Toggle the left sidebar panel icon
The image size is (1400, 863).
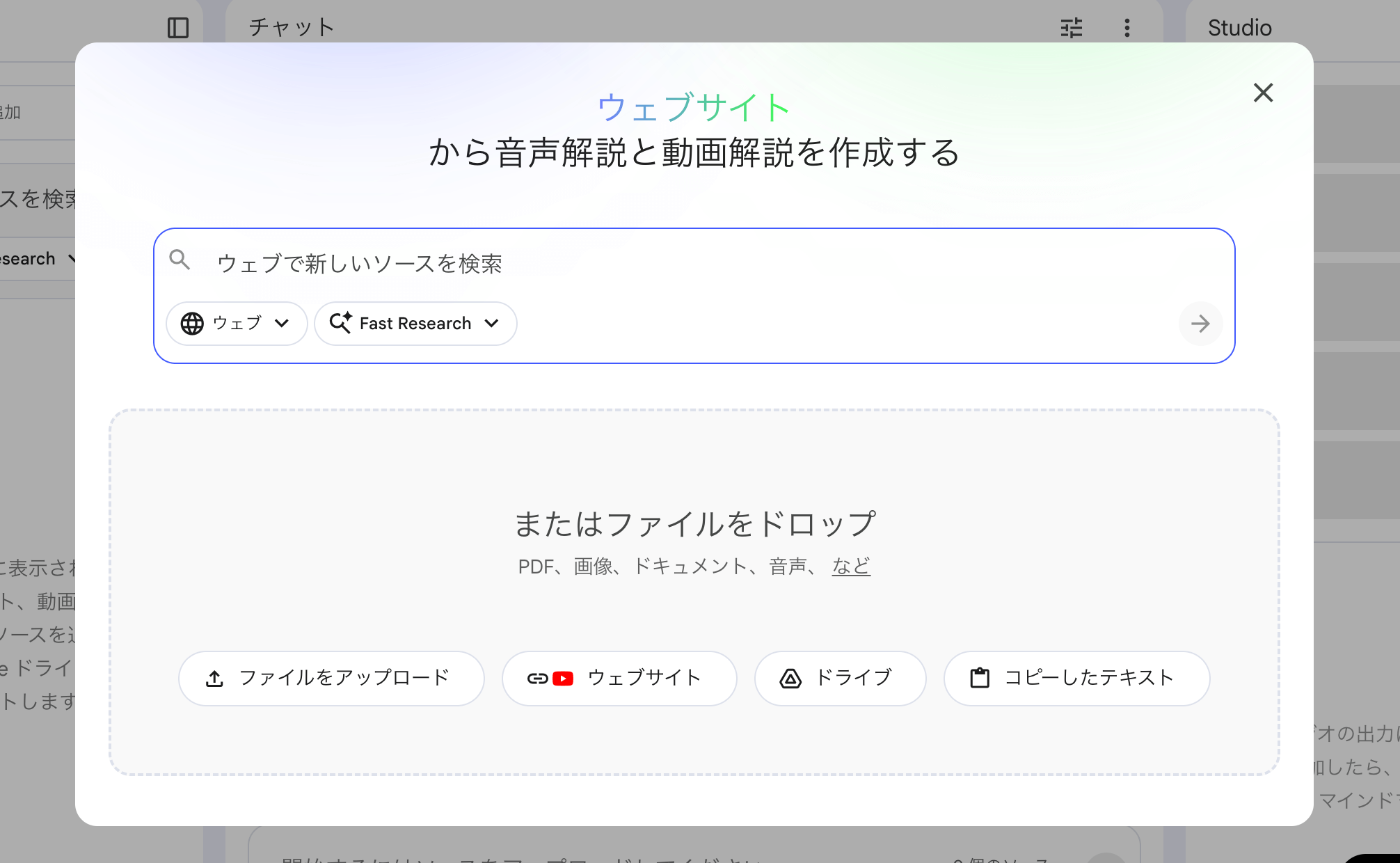[x=178, y=28]
